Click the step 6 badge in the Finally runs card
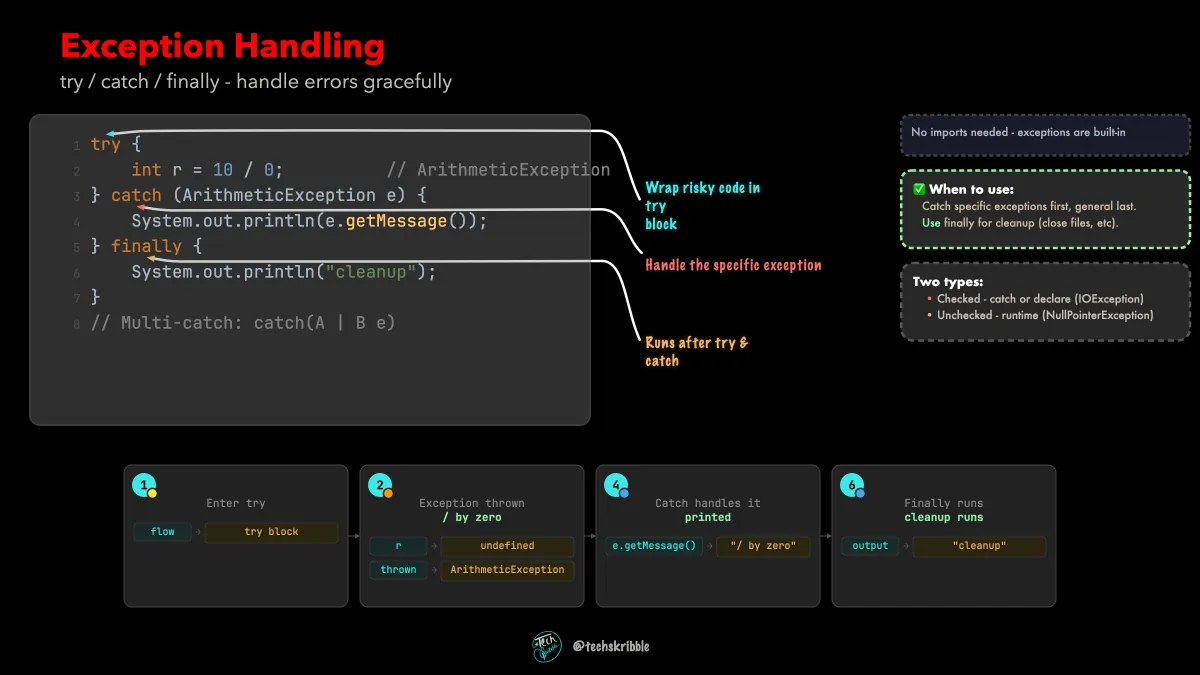The width and height of the screenshot is (1200, 675). point(852,486)
